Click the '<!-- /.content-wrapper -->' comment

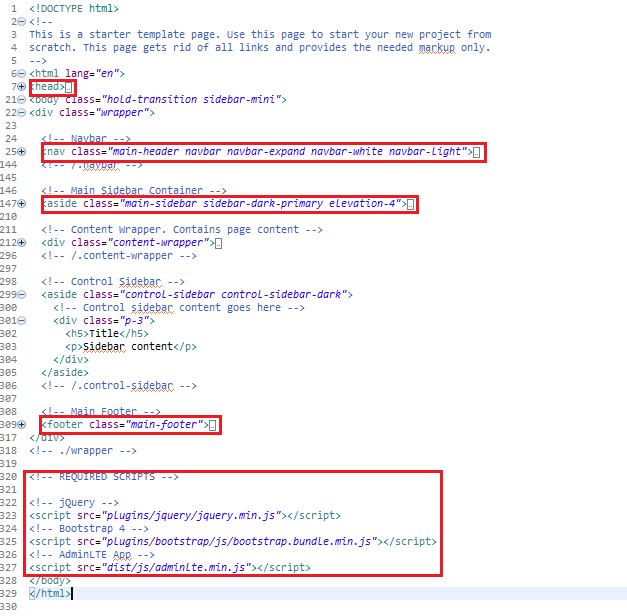pos(119,256)
